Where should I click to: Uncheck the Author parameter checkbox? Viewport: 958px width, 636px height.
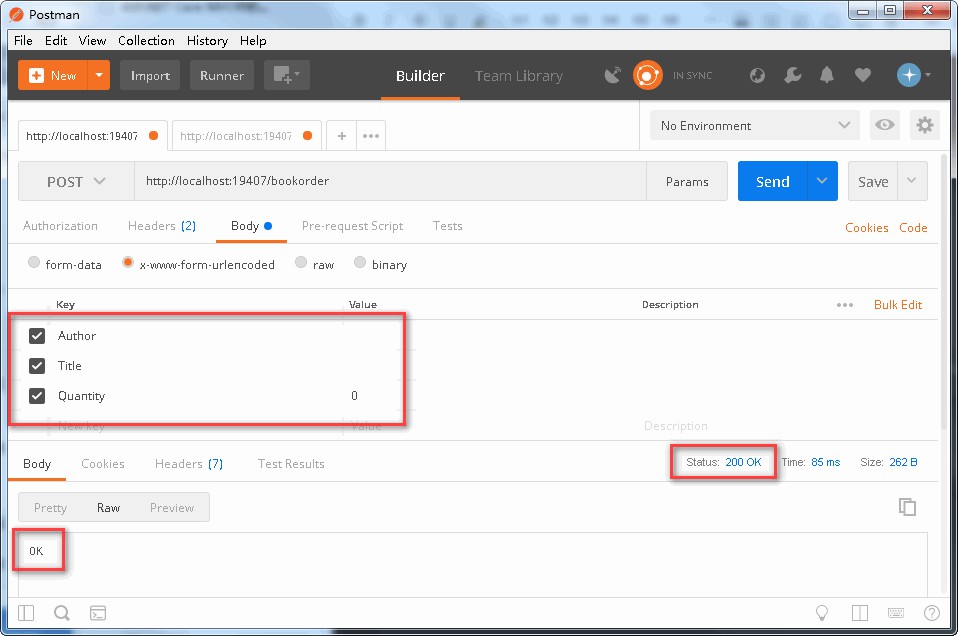coord(37,335)
